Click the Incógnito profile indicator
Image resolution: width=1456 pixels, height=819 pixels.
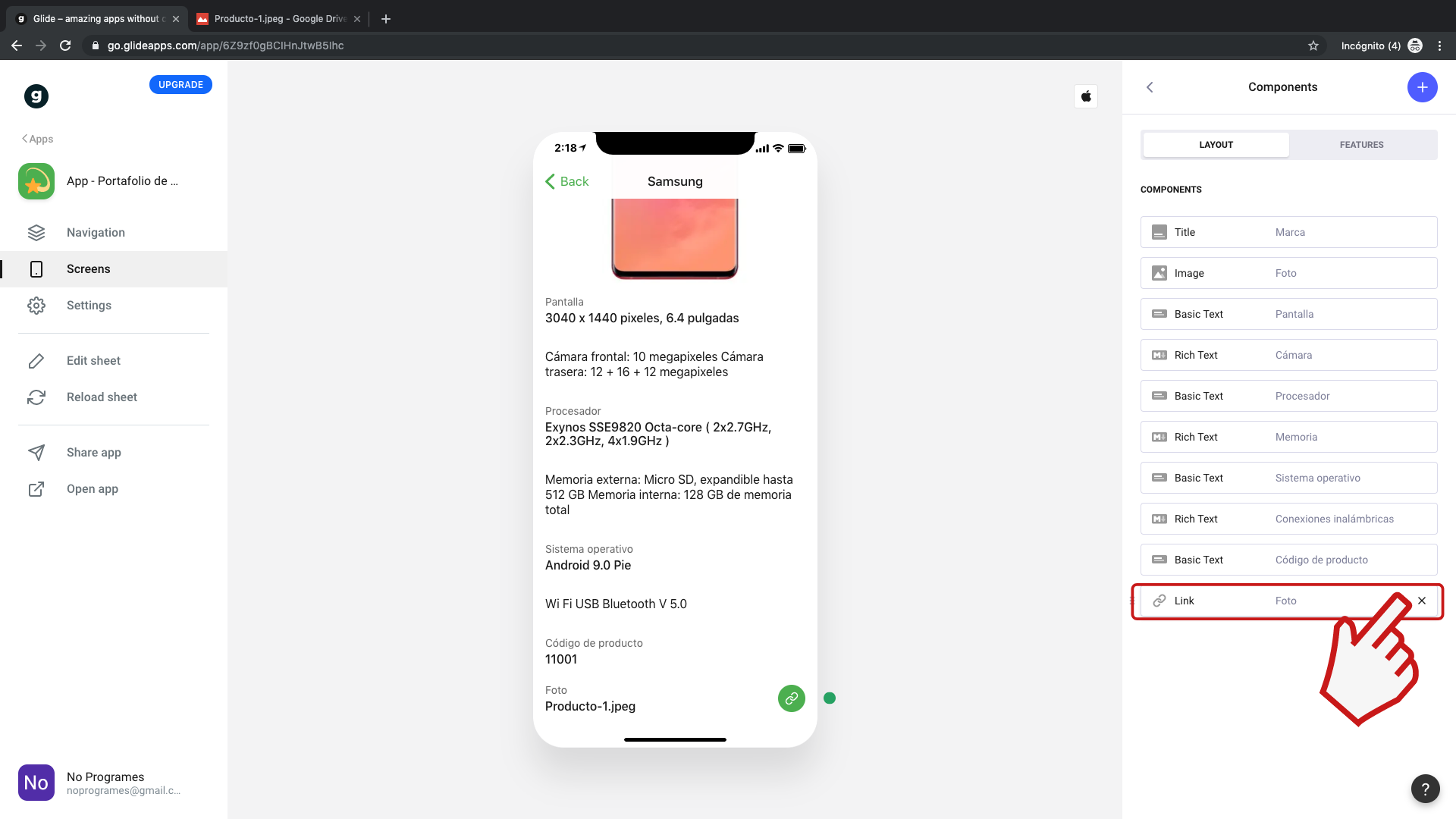(x=1381, y=45)
